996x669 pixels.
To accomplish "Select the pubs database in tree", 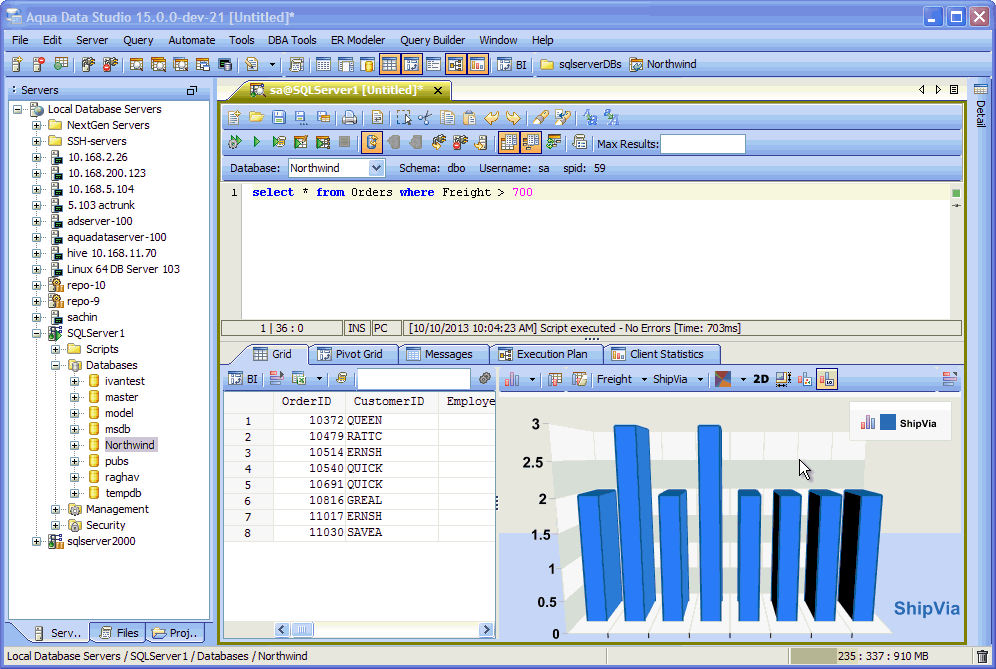I will pyautogui.click(x=117, y=461).
